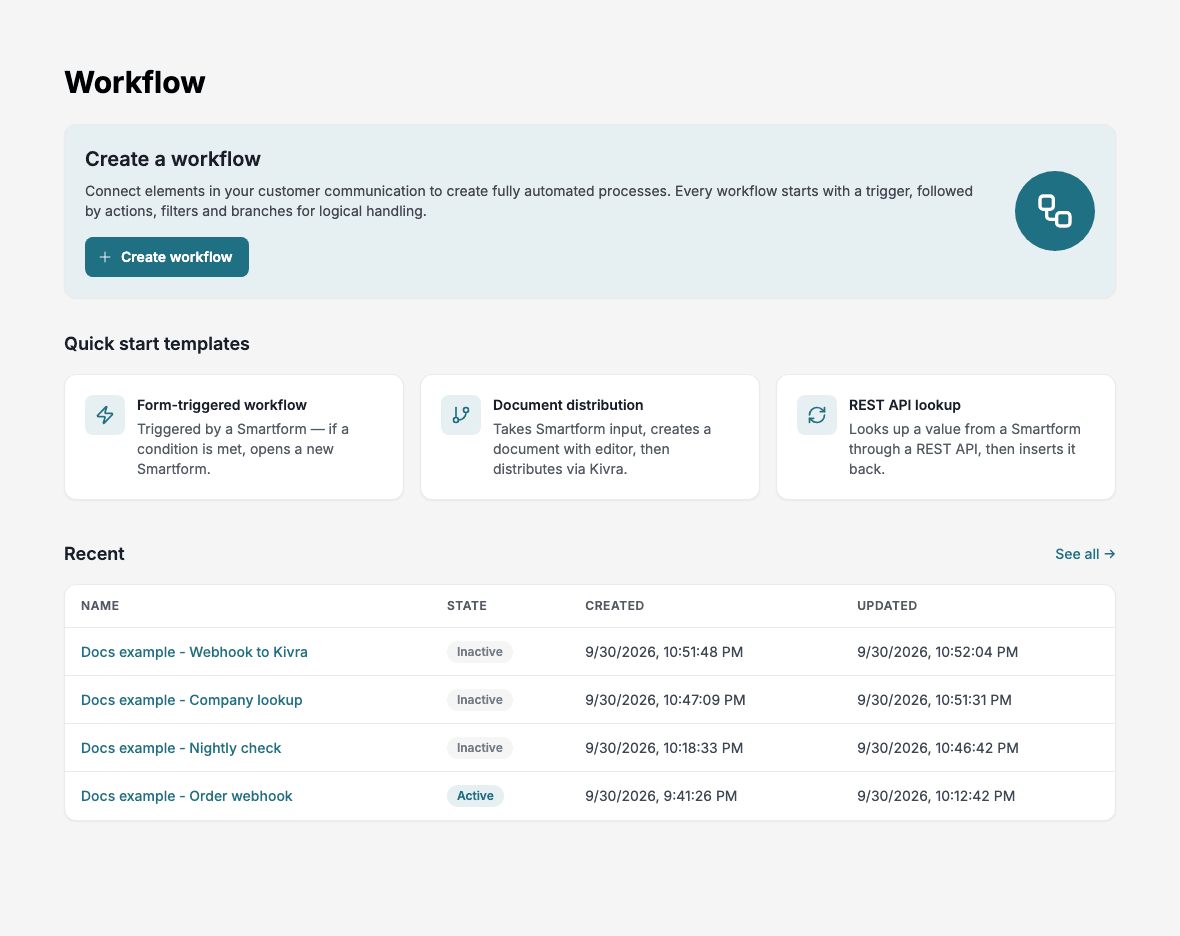This screenshot has height=936, width=1180.
Task: Click the lightning bolt template icon
Action: (105, 415)
